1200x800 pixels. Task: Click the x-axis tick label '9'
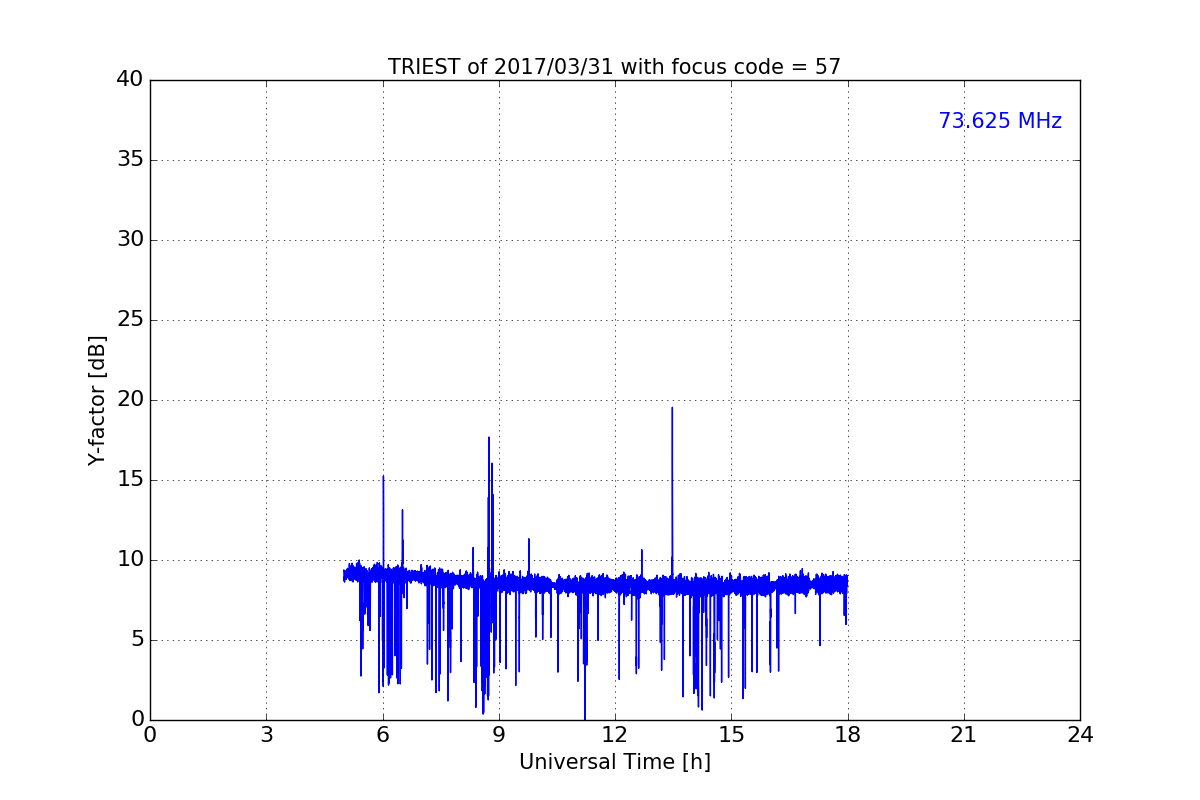click(x=499, y=735)
